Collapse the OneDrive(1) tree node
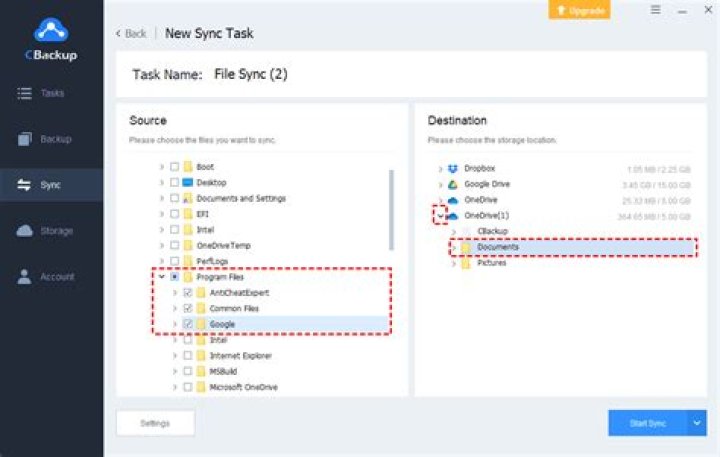This screenshot has width=720, height=457. (440, 215)
